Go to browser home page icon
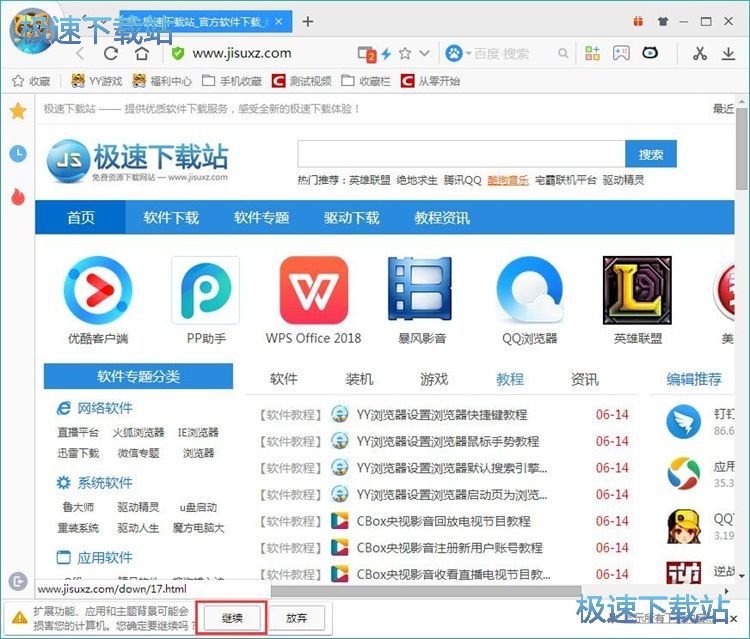This screenshot has height=639, width=750. [142, 53]
